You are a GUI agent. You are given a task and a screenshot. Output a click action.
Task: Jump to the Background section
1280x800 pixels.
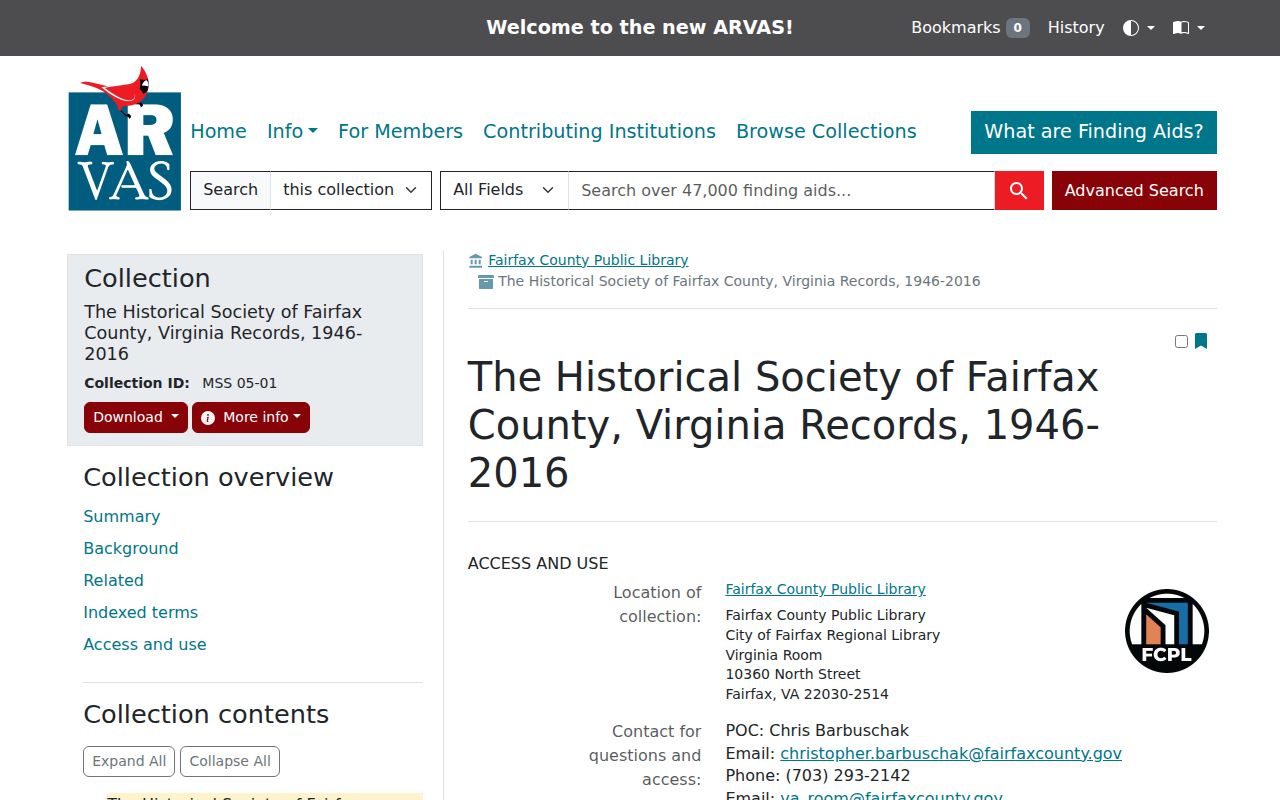pyautogui.click(x=131, y=548)
